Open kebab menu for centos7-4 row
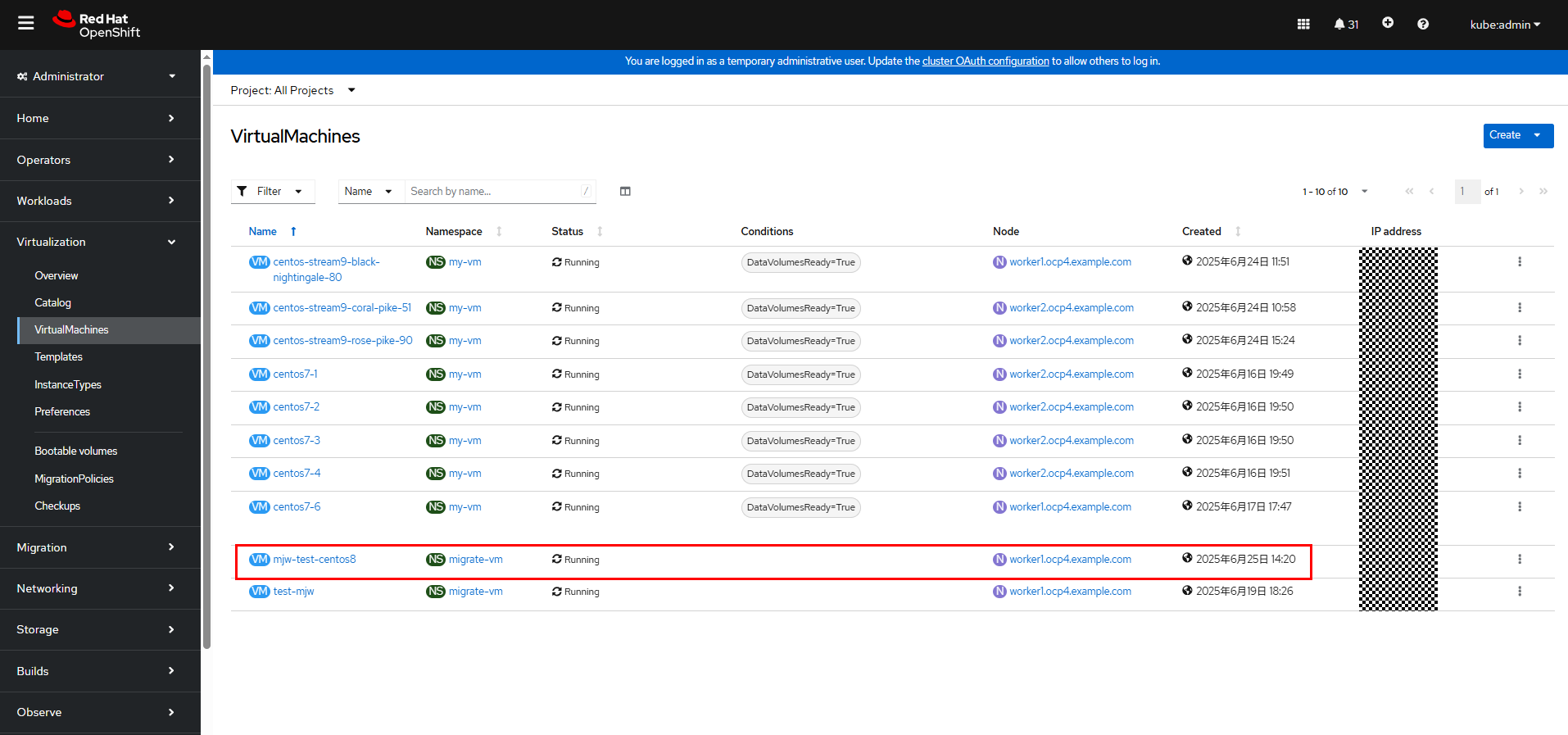This screenshot has height=735, width=1568. pos(1520,473)
